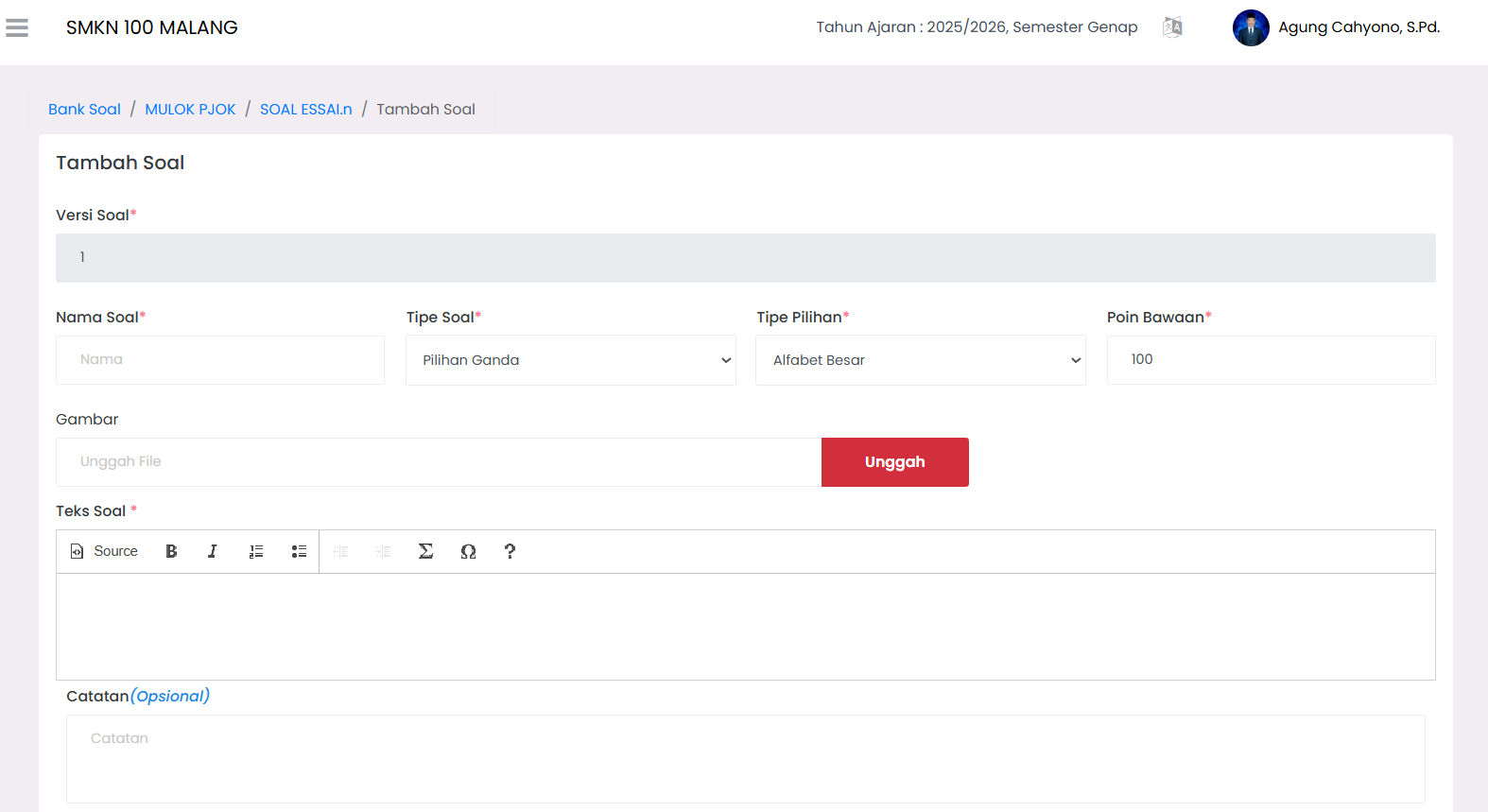Image resolution: width=1488 pixels, height=812 pixels.
Task: Insert a bulleted list
Action: point(299,551)
